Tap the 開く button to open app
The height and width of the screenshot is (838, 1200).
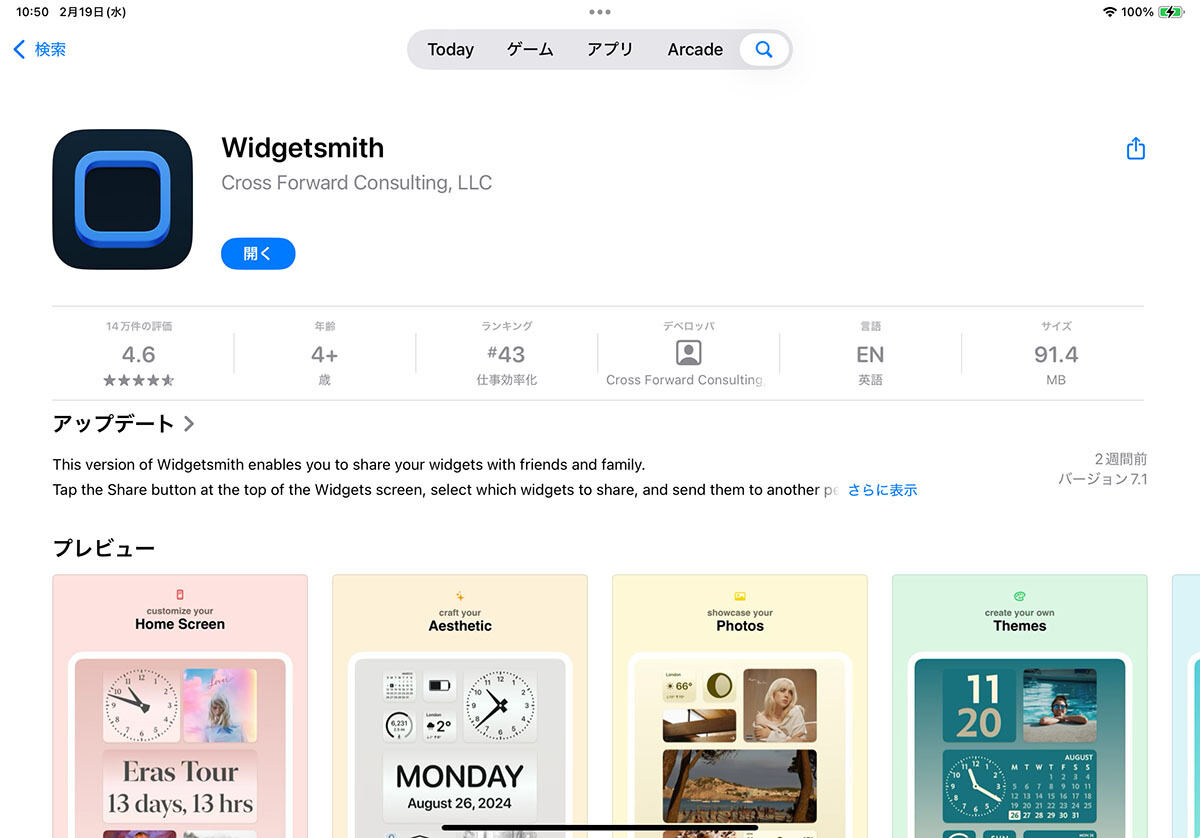pyautogui.click(x=258, y=254)
